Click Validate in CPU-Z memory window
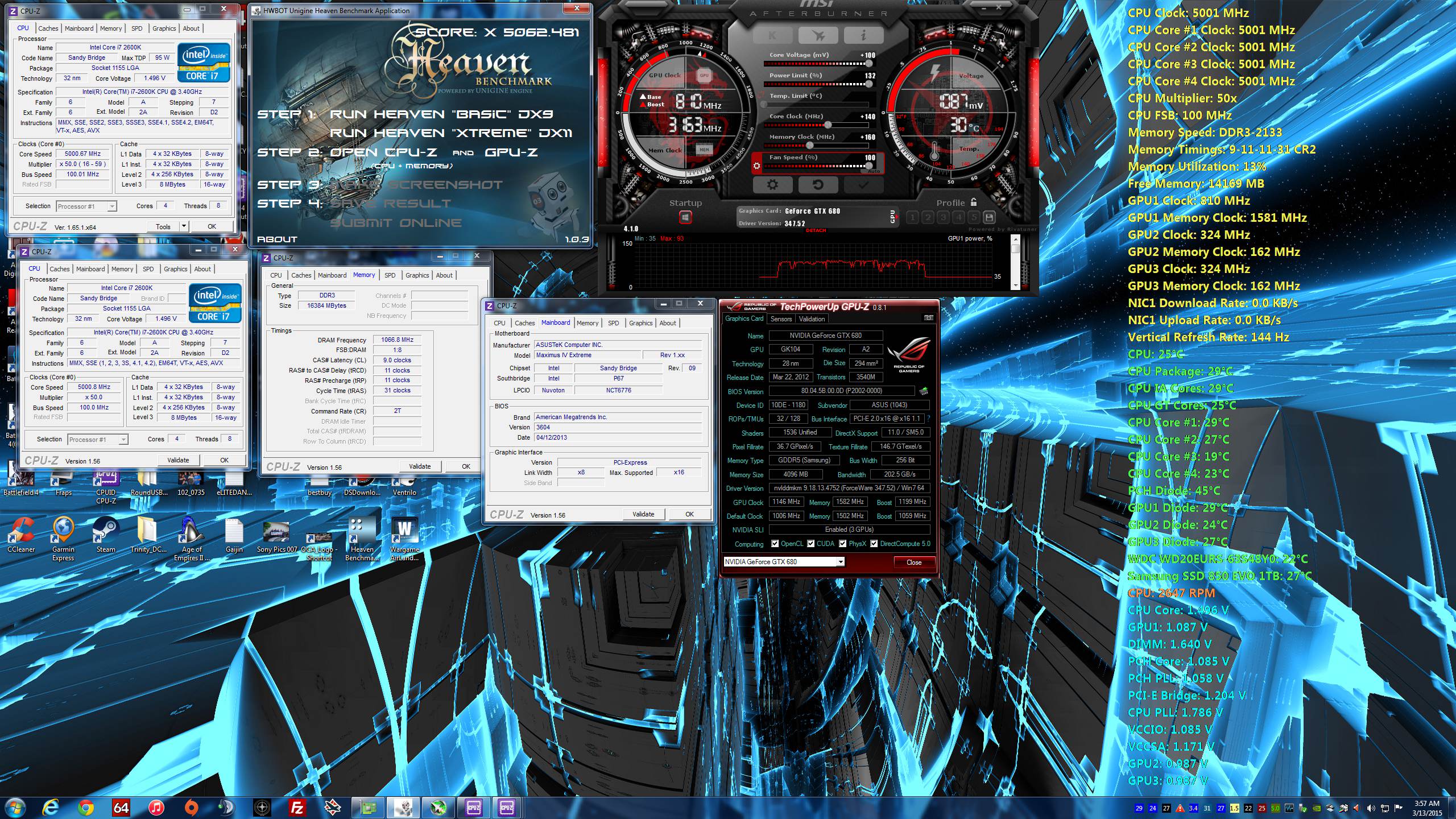Image resolution: width=1456 pixels, height=819 pixels. pyautogui.click(x=420, y=466)
